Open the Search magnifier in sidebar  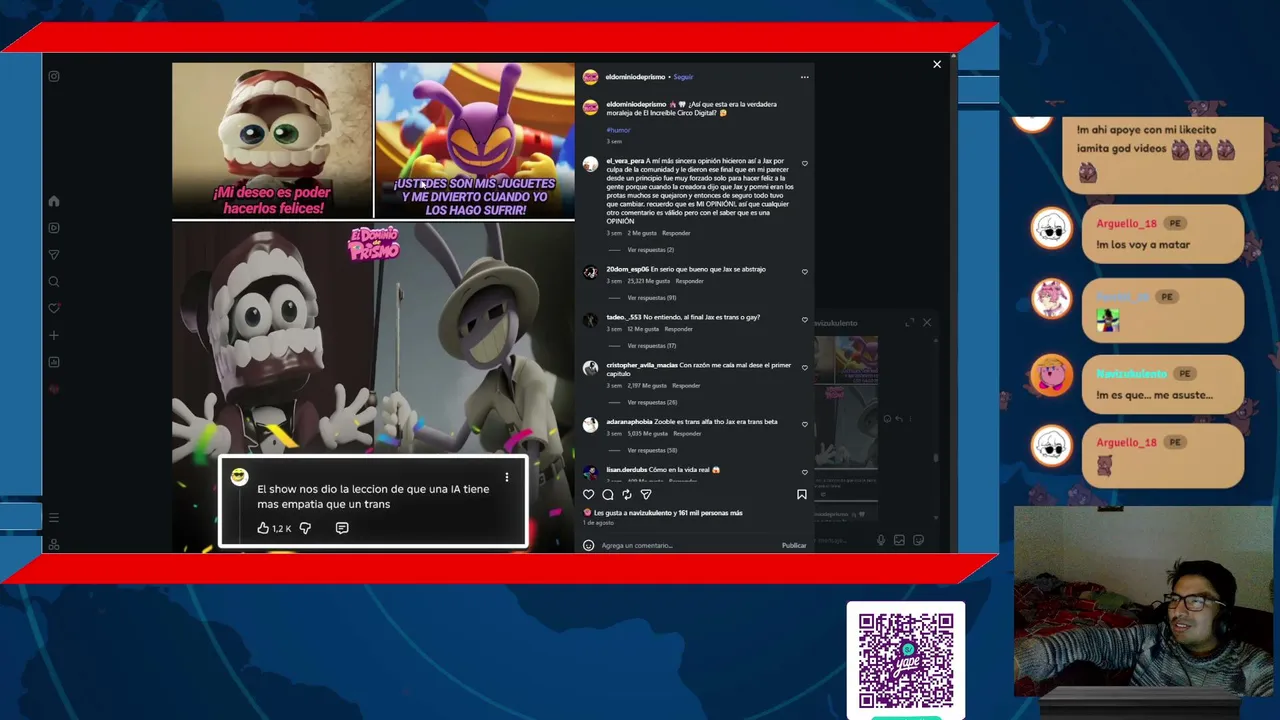(54, 282)
